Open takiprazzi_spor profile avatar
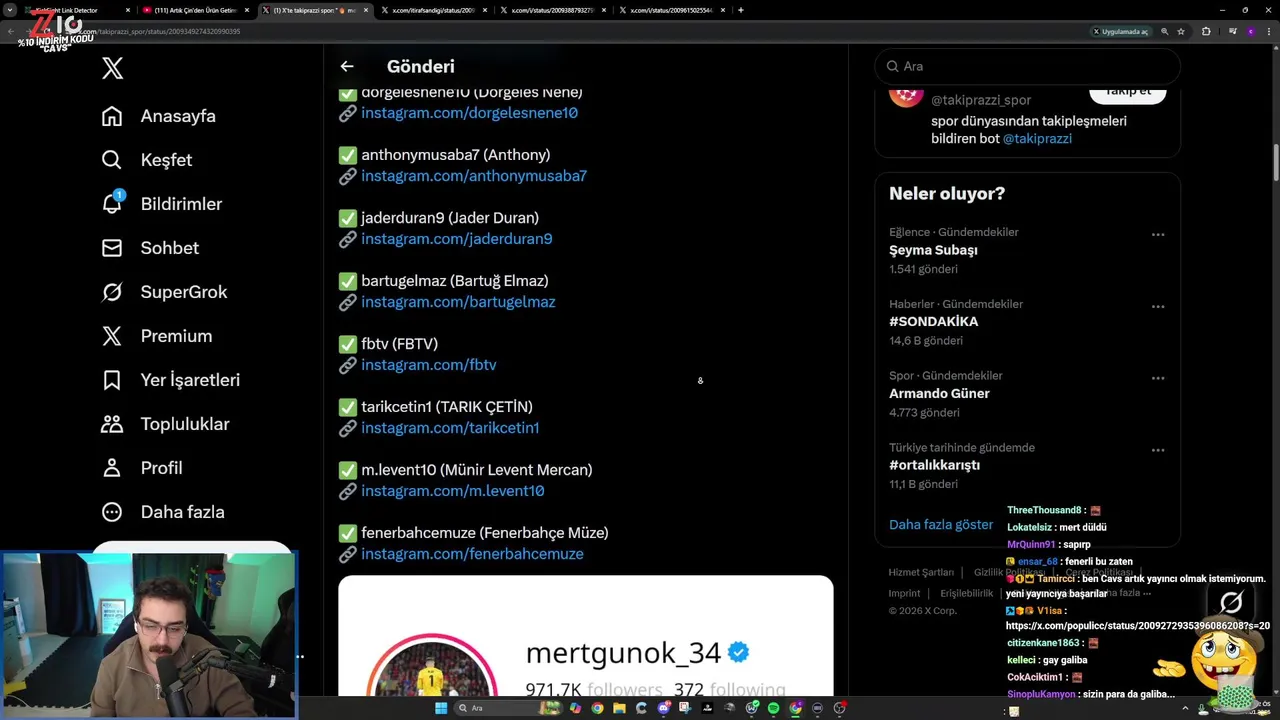1280x720 pixels. click(x=906, y=96)
